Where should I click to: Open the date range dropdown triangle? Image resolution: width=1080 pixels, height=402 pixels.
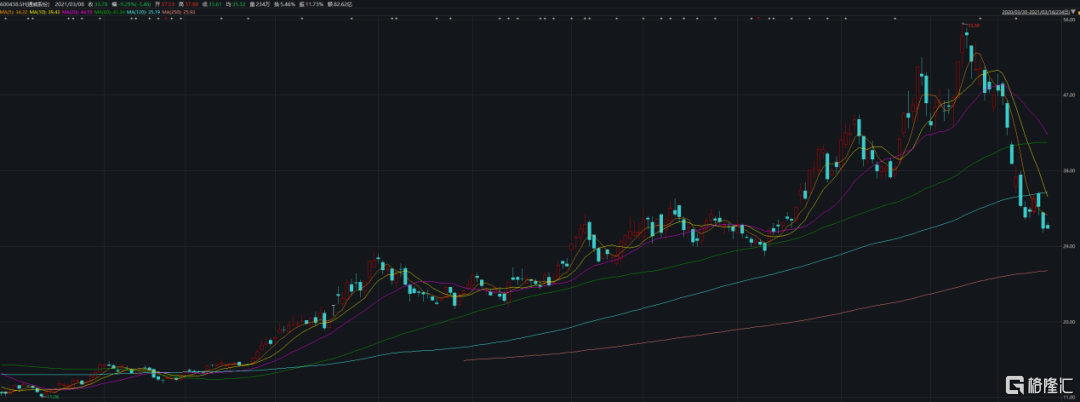pyautogui.click(x=1072, y=12)
